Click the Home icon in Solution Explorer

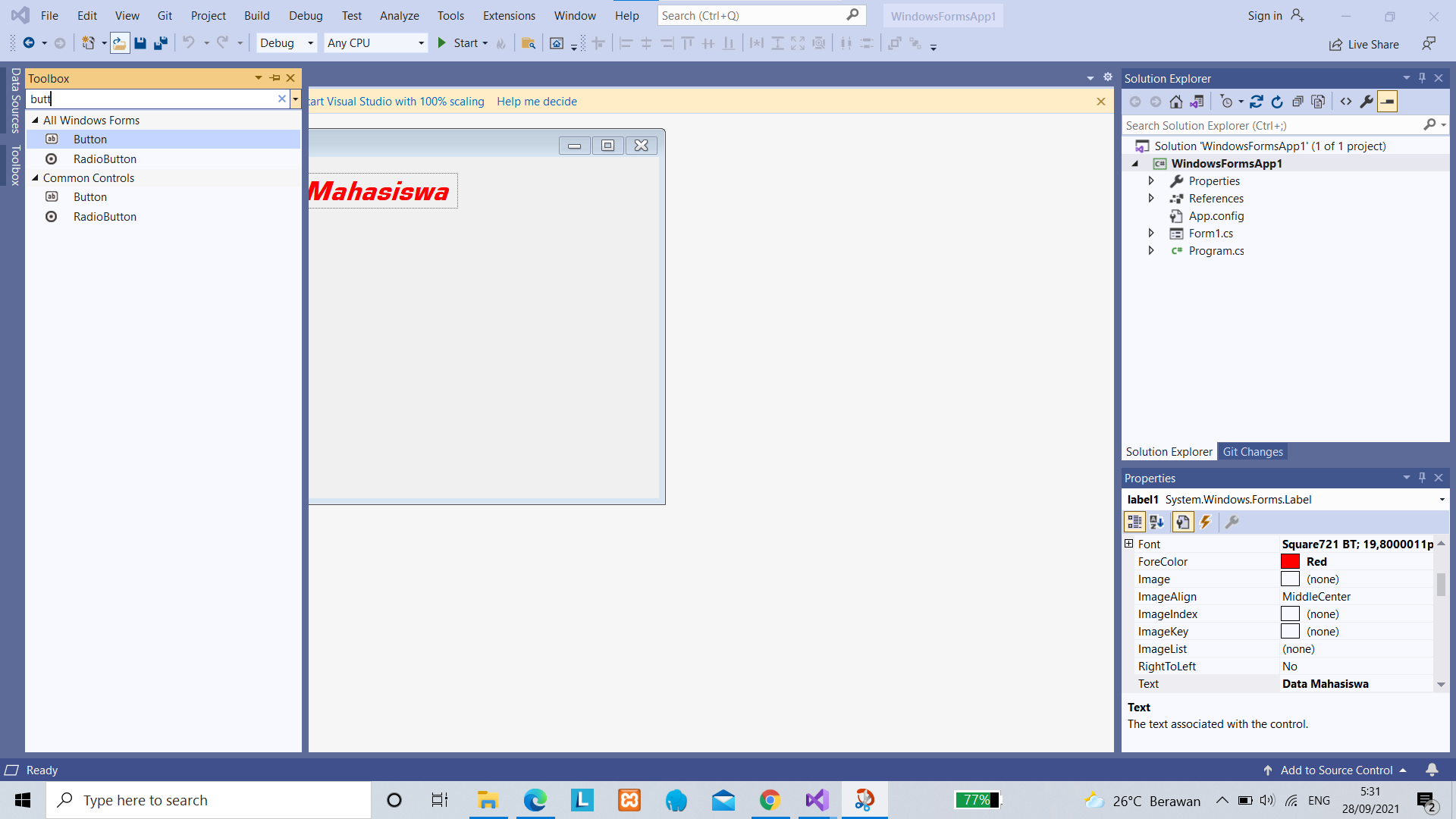point(1176,101)
